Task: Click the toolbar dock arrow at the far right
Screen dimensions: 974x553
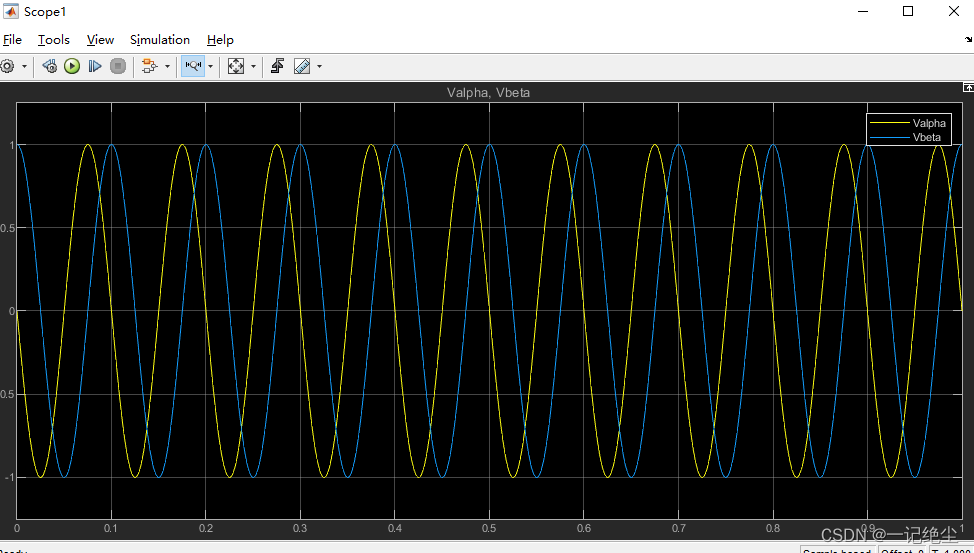Action: [x=968, y=40]
